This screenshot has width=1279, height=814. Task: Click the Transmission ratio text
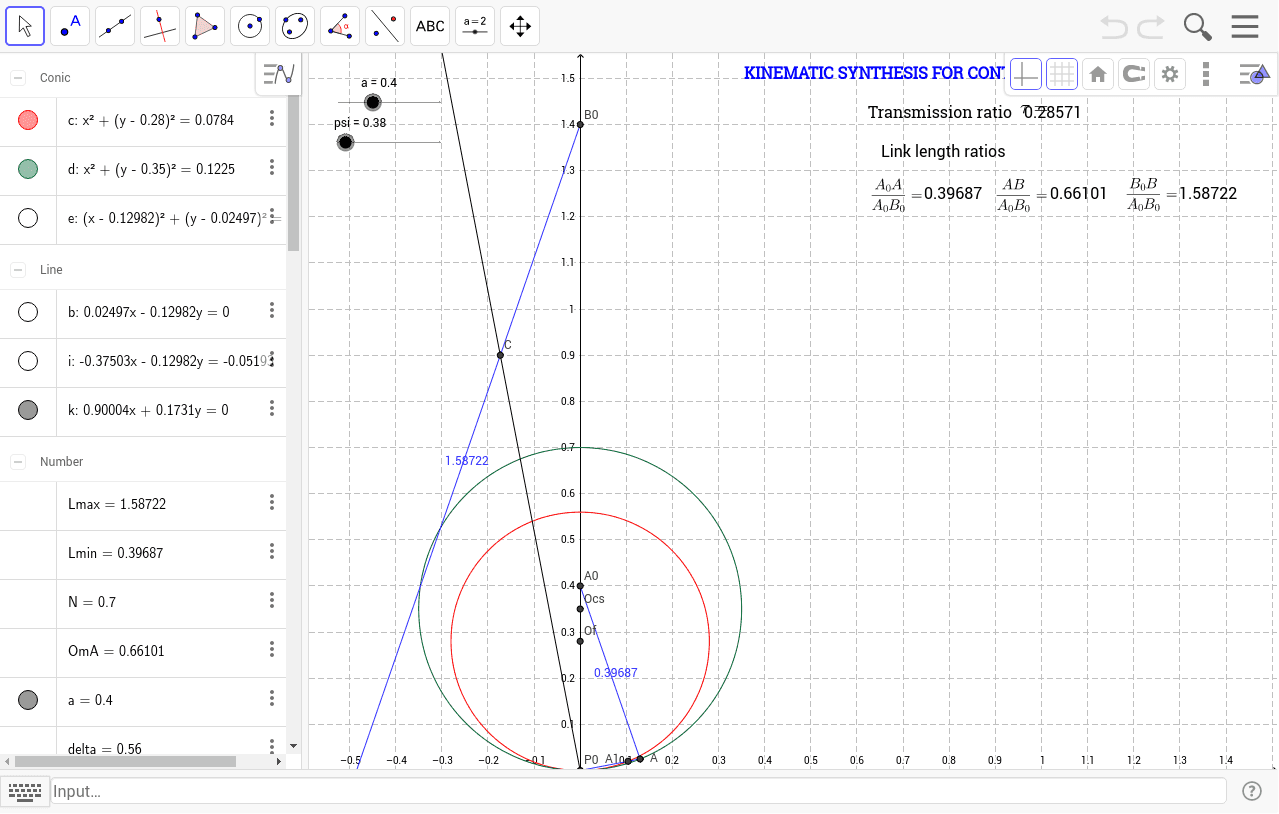[940, 112]
